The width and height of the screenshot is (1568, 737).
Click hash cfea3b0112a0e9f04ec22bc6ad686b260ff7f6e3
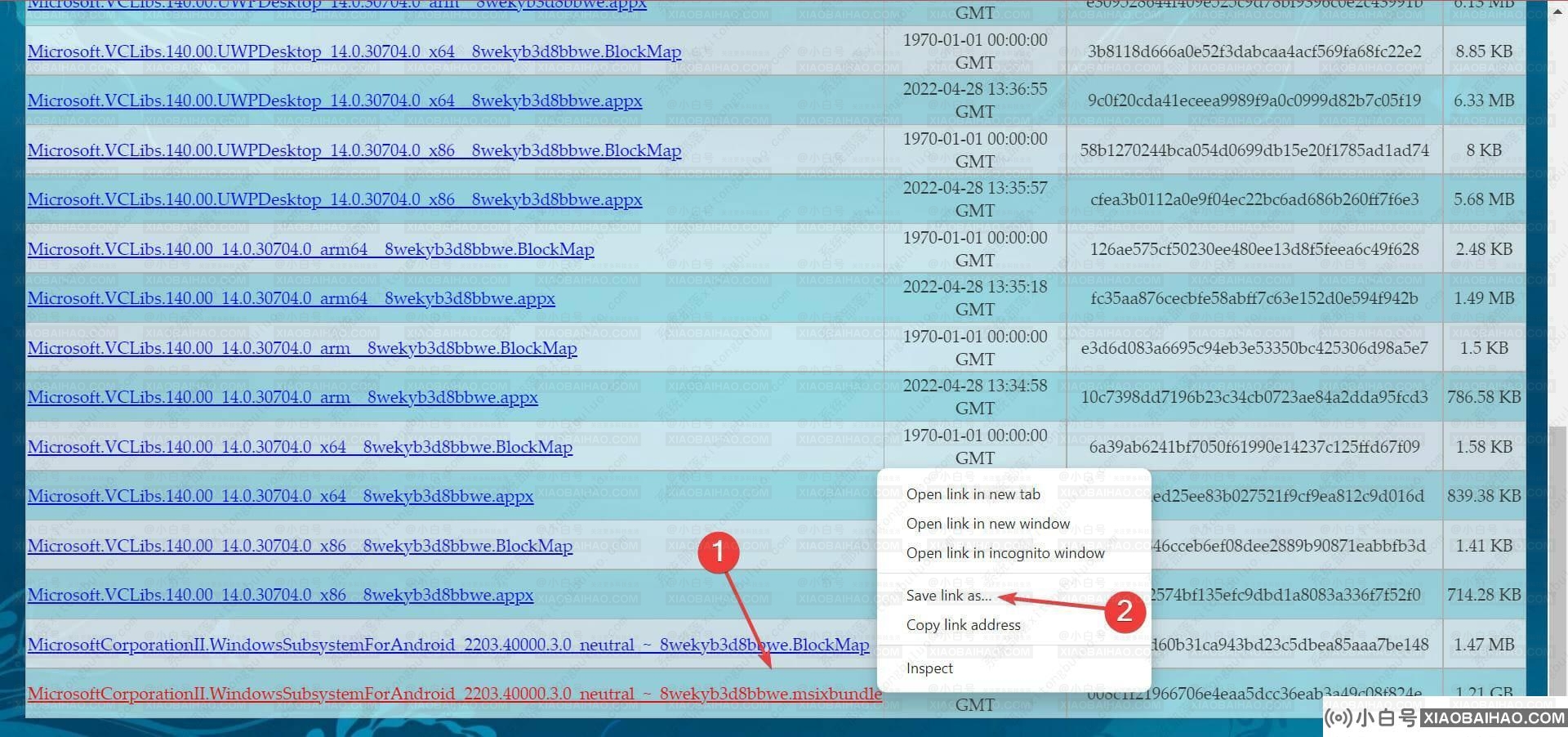[1254, 199]
